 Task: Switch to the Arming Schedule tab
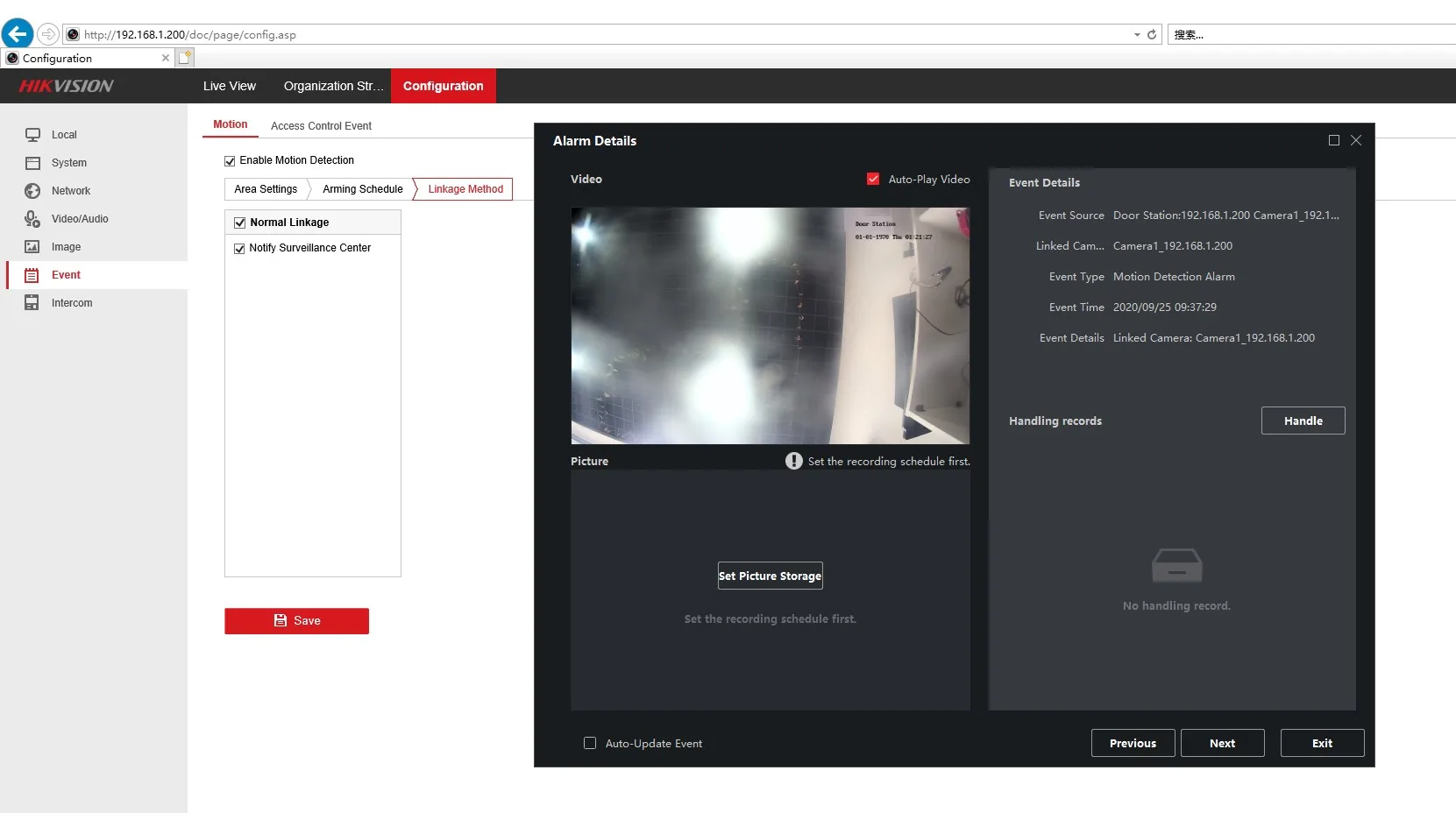pyautogui.click(x=363, y=189)
